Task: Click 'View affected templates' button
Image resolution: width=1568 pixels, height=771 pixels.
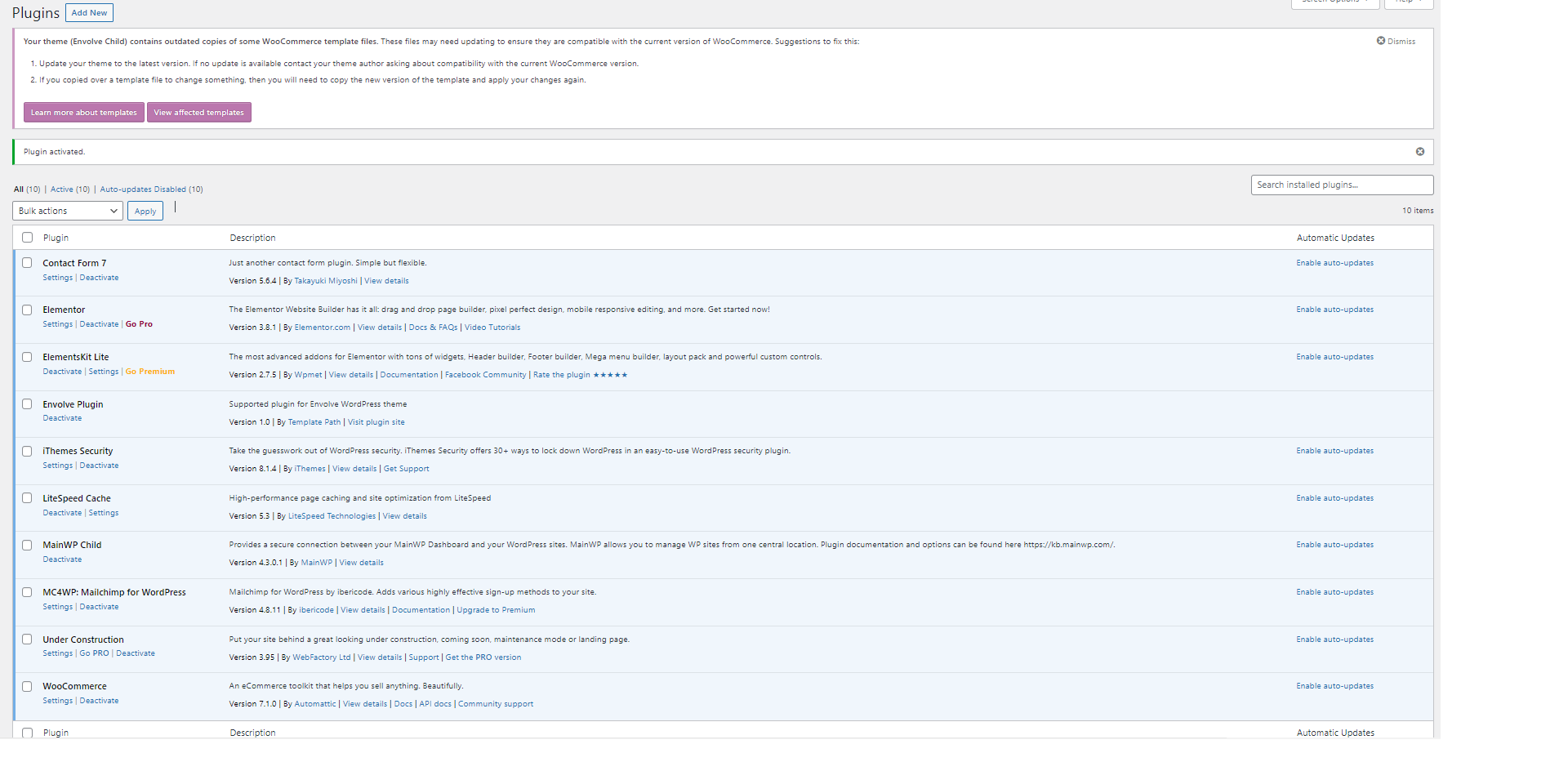Action: 199,113
